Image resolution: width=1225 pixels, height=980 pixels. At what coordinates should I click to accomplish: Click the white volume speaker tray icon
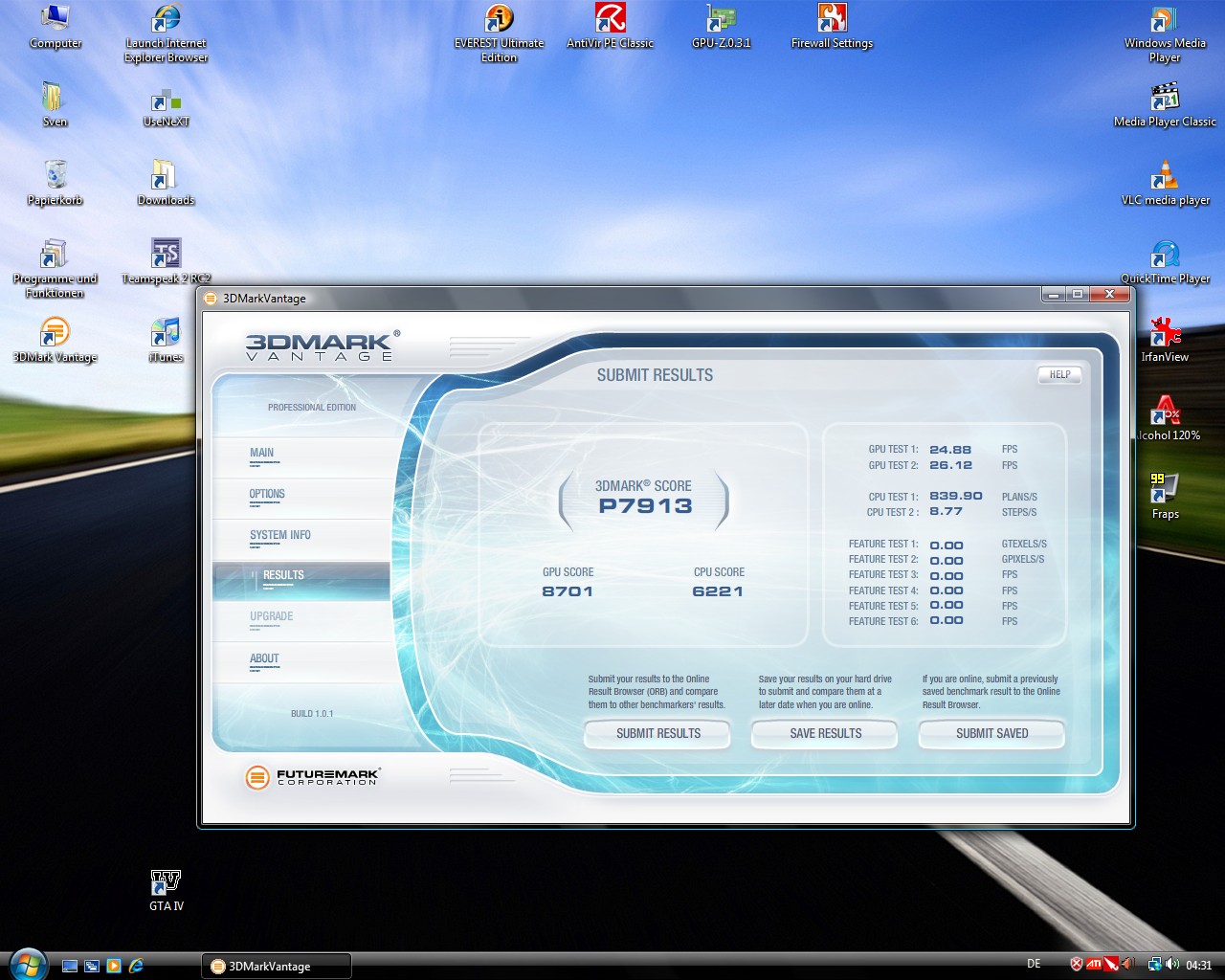coord(1173,965)
